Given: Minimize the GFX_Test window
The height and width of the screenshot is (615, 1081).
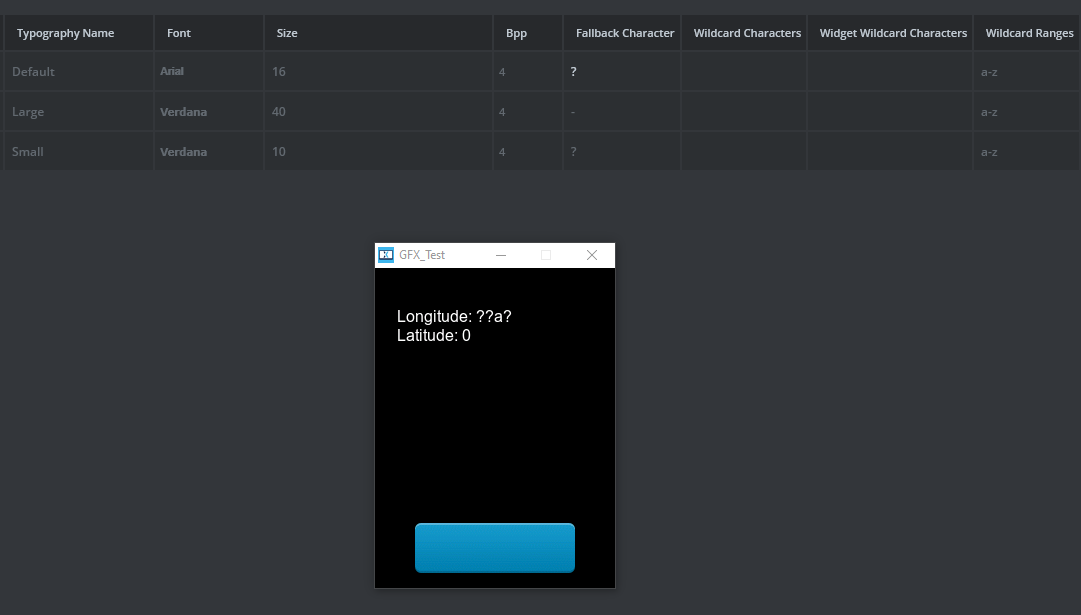Looking at the screenshot, I should (x=501, y=255).
